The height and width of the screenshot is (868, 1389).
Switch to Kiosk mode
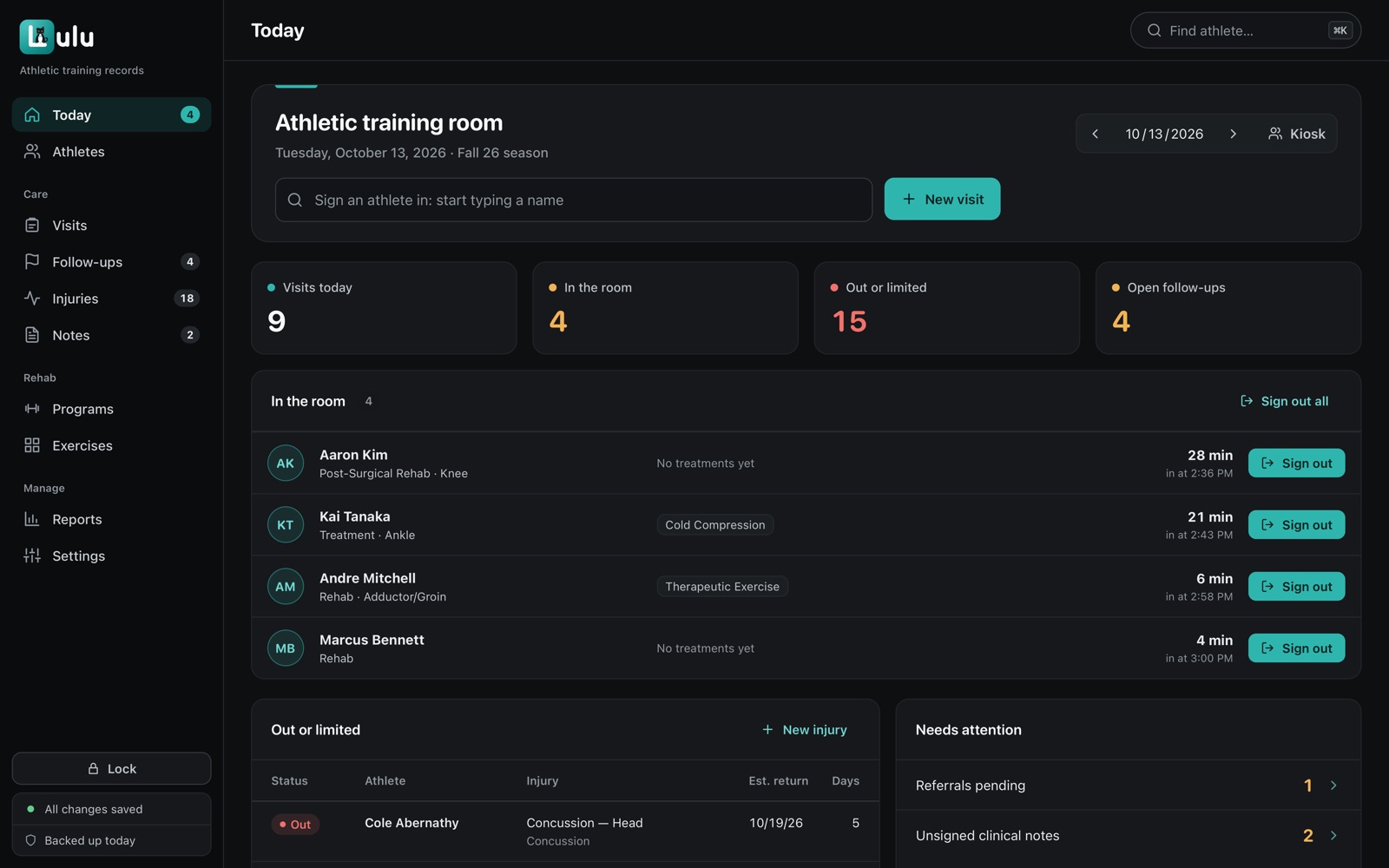pos(1296,134)
